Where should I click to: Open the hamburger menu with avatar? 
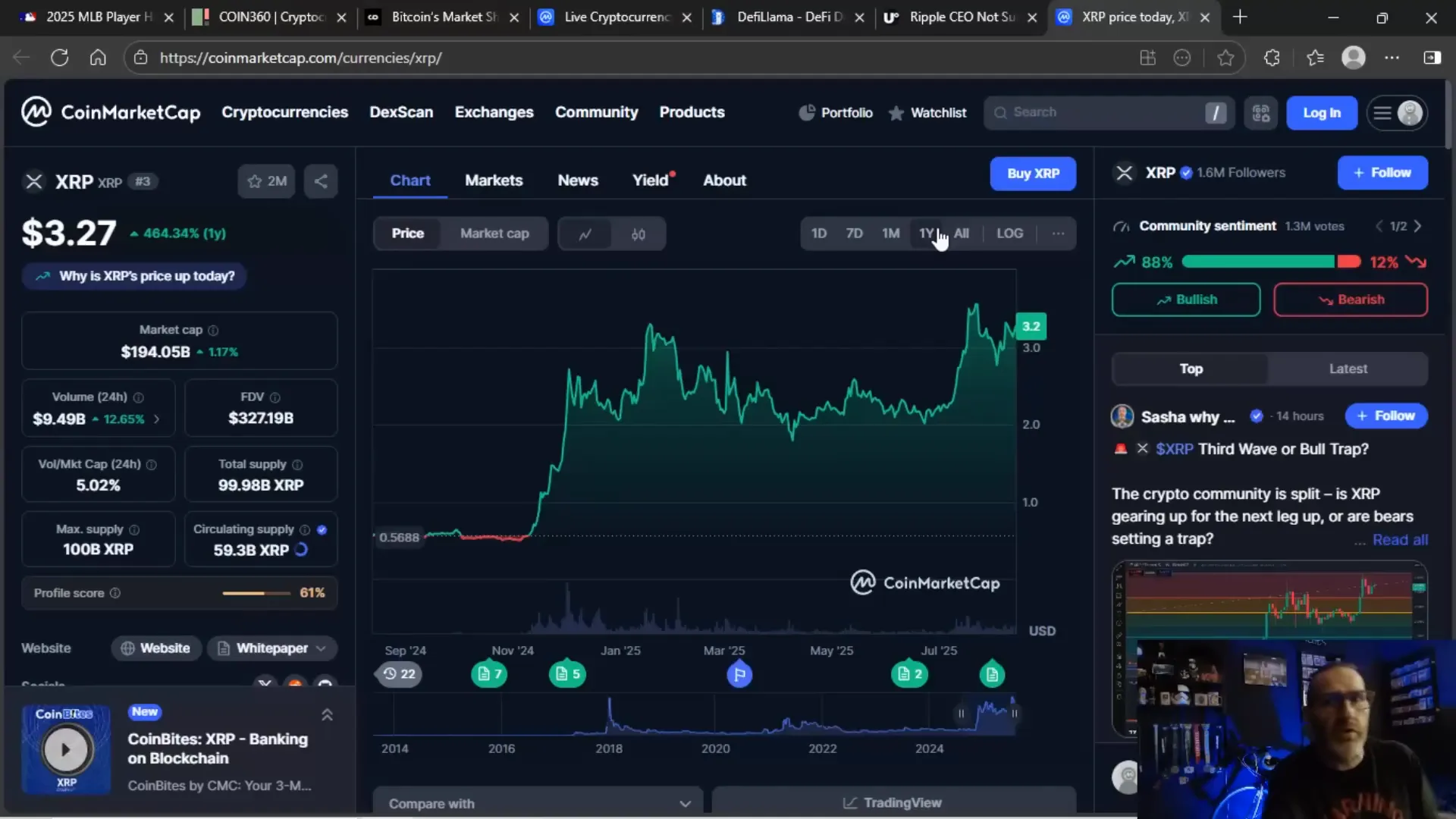tap(1397, 113)
